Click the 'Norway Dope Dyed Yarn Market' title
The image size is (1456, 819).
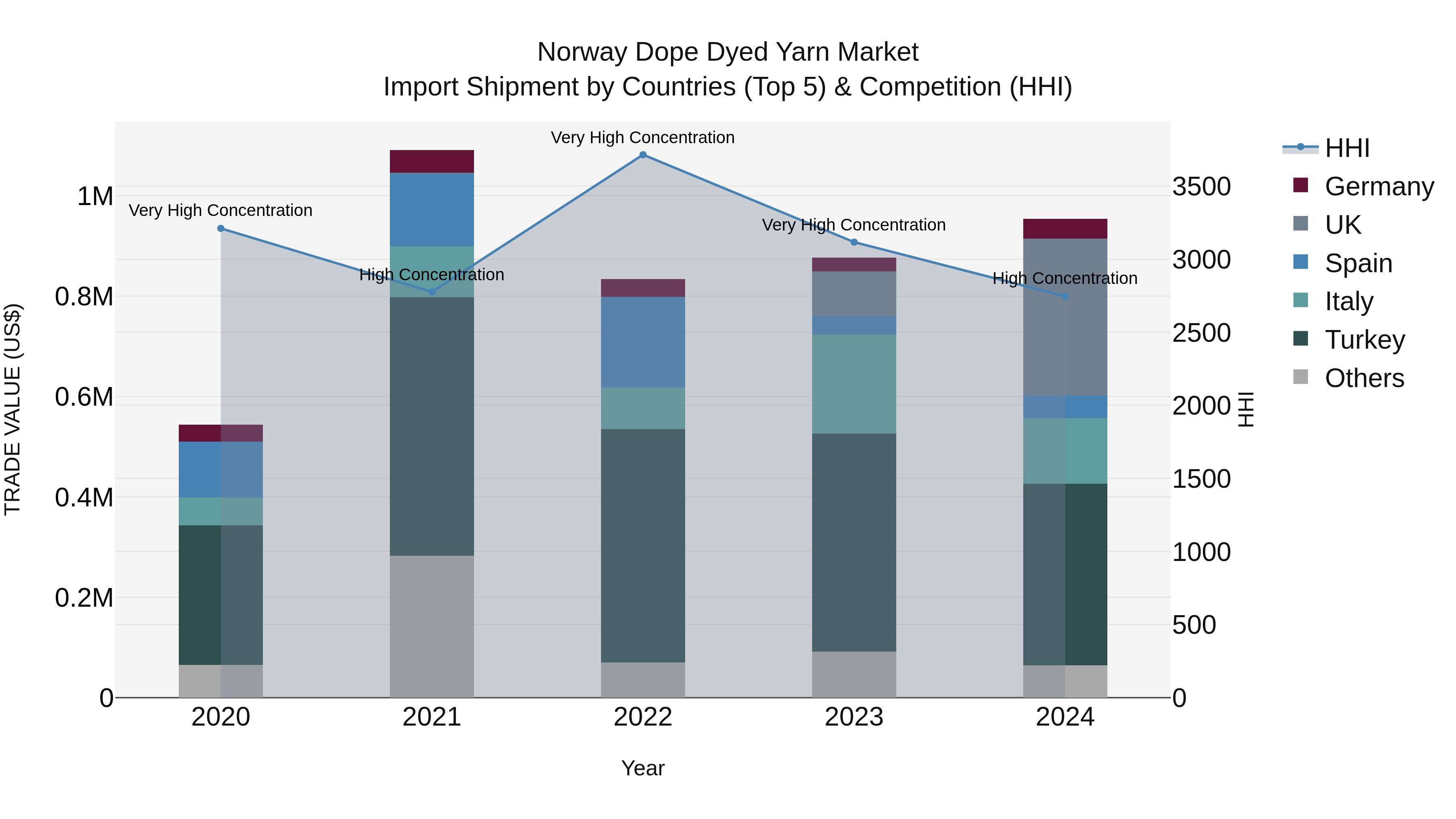tap(728, 52)
